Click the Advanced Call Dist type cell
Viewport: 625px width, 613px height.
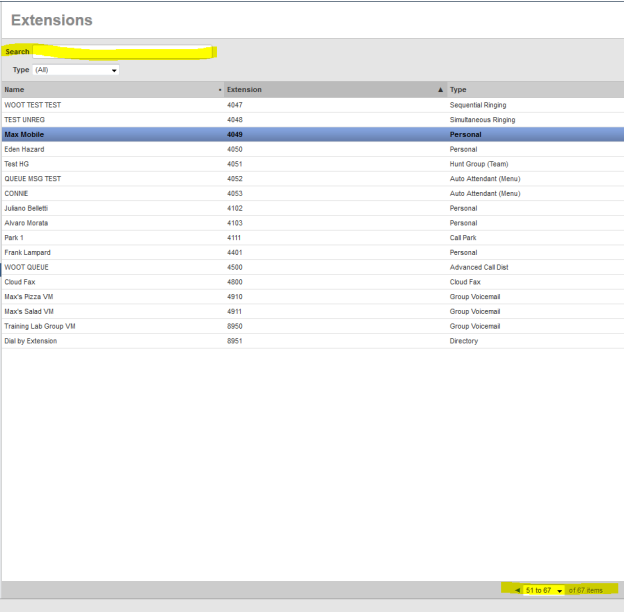(479, 267)
